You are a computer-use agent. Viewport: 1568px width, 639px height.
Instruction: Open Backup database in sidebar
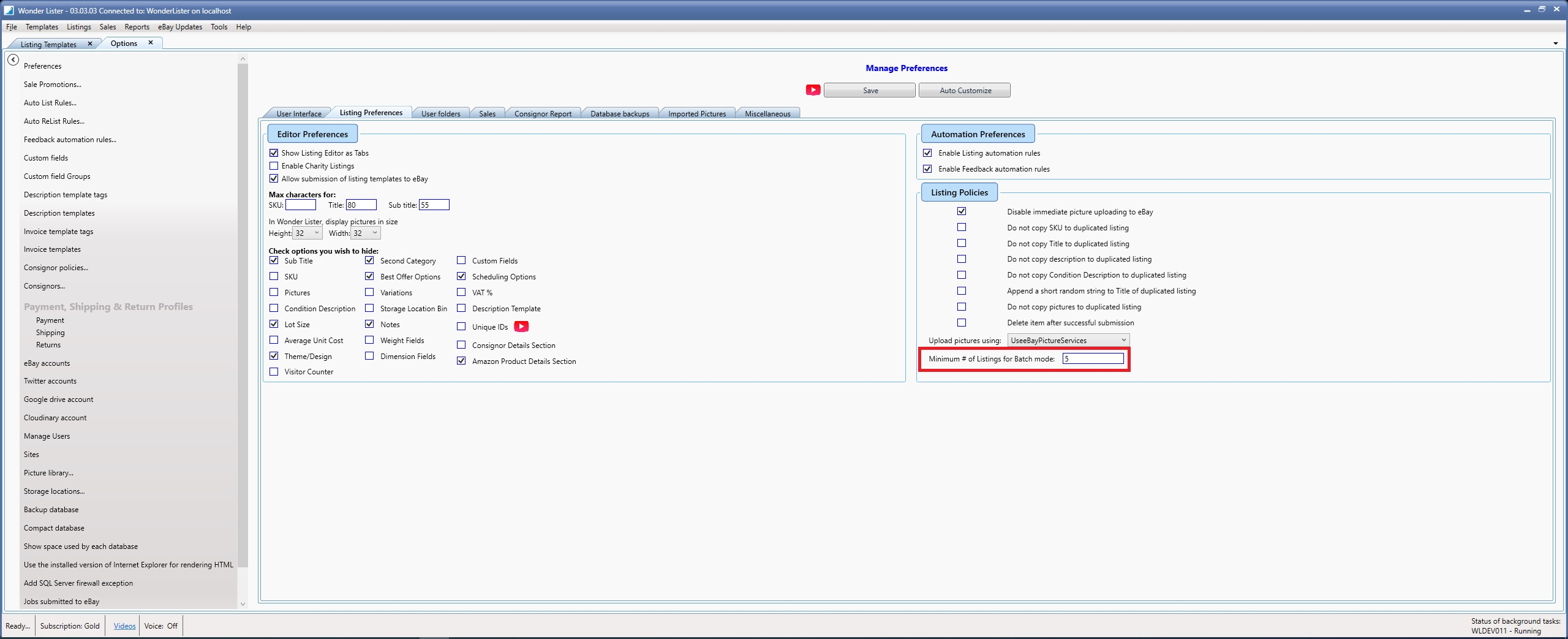click(51, 510)
